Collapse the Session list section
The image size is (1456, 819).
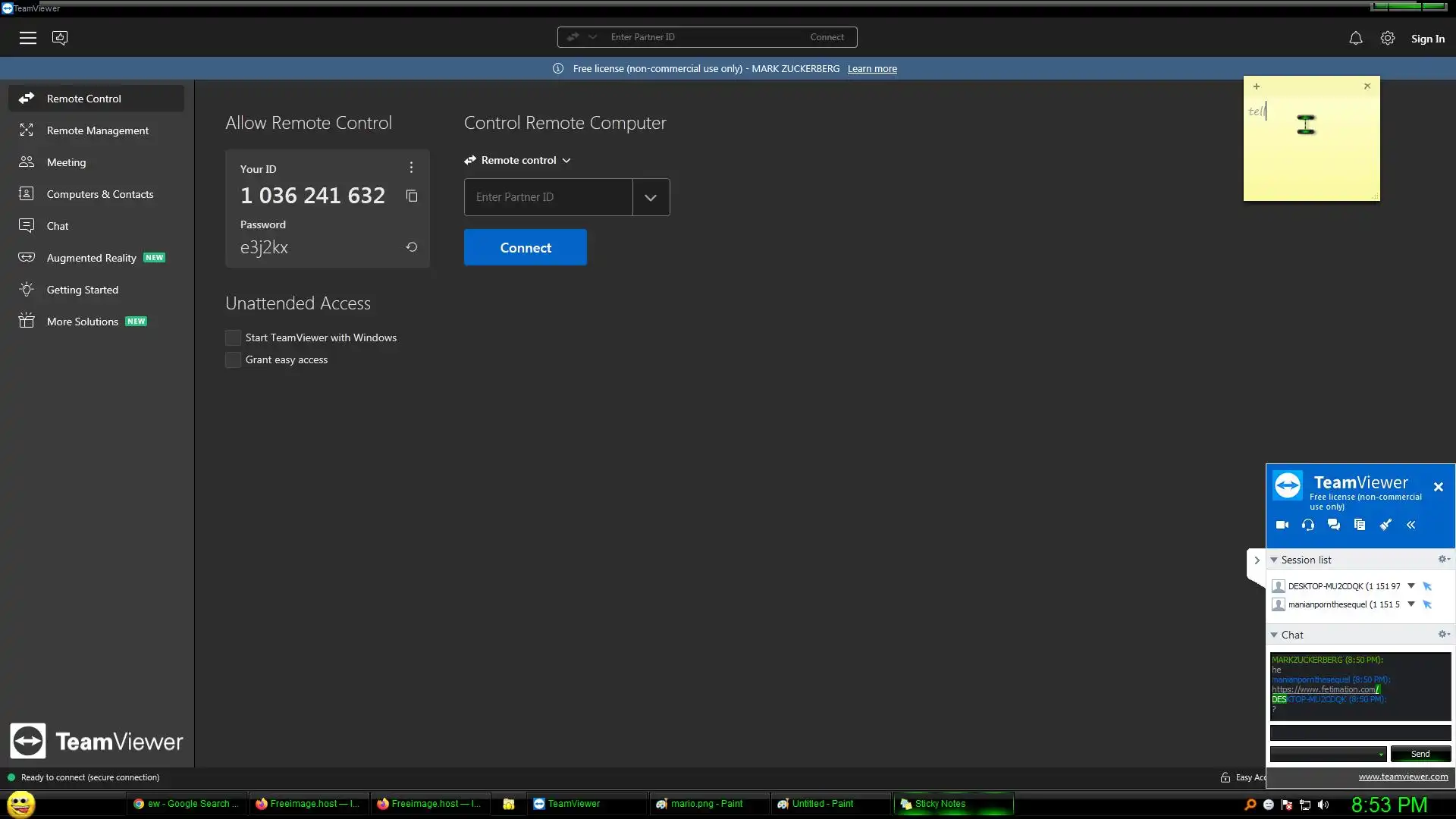click(x=1275, y=560)
